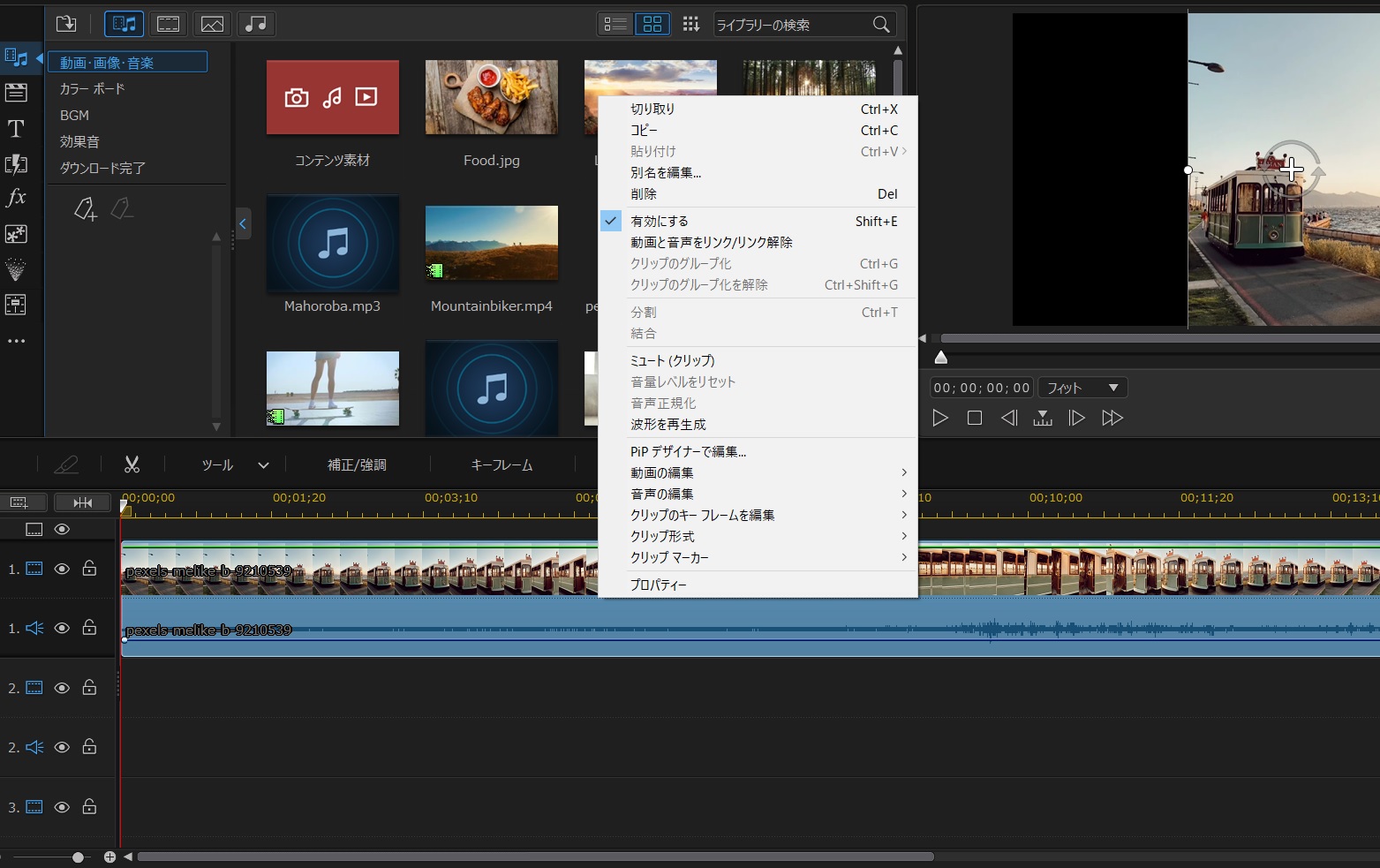This screenshot has width=1380, height=868.
Task: Click the timeline zoom slider handle
Action: coord(79,857)
